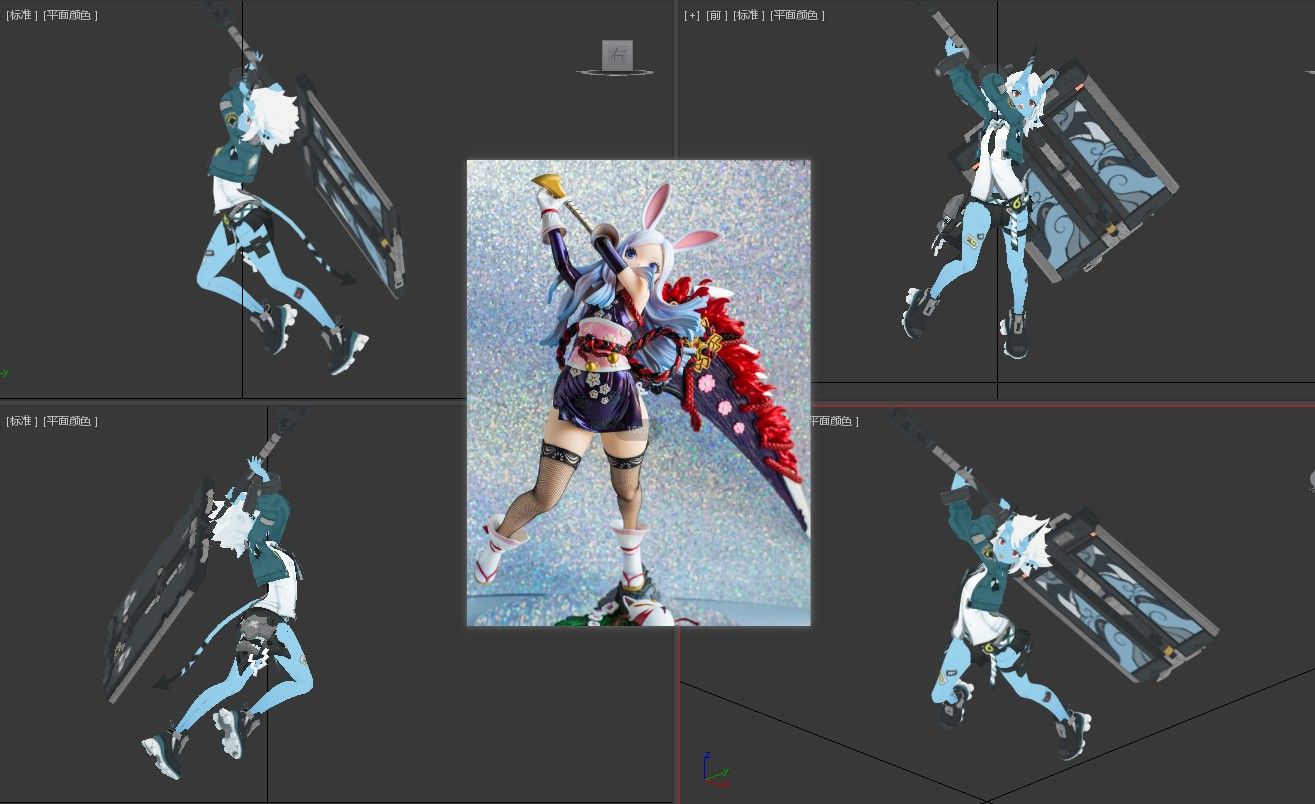Open [标准] menu in the ViewCube viewport

(x=22, y=15)
